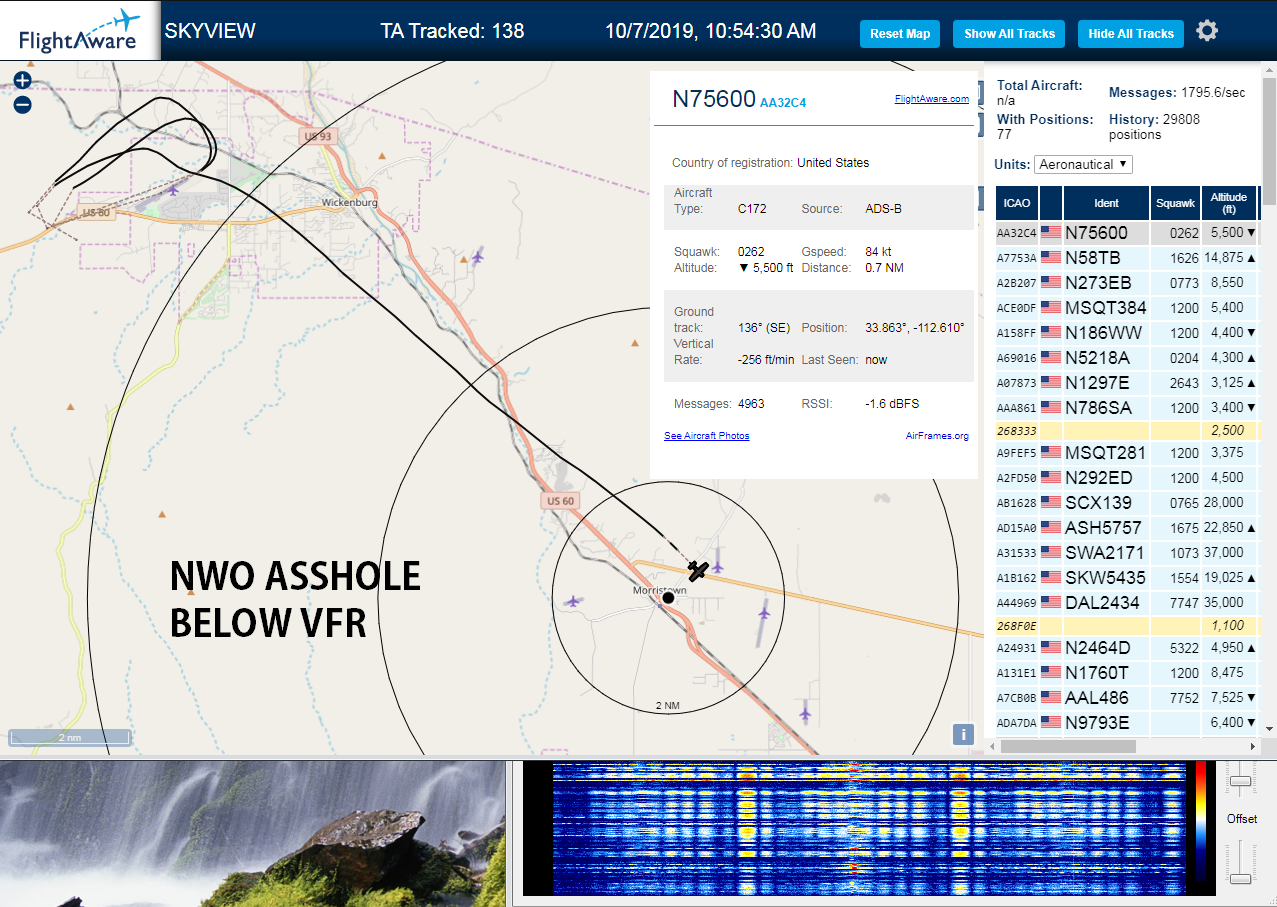This screenshot has width=1277, height=907.
Task: Select the N292ED row
Action: click(x=1126, y=478)
